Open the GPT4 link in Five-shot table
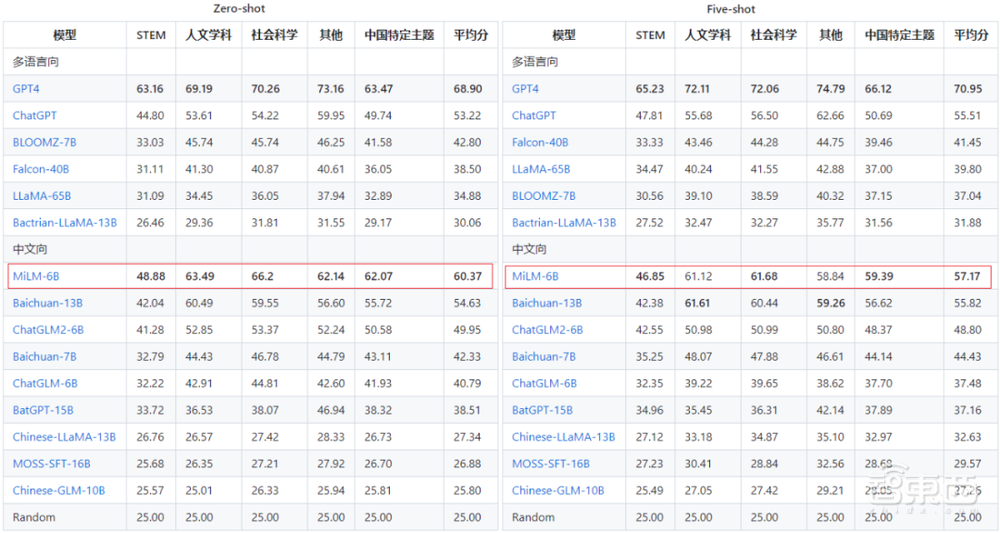 pos(525,89)
